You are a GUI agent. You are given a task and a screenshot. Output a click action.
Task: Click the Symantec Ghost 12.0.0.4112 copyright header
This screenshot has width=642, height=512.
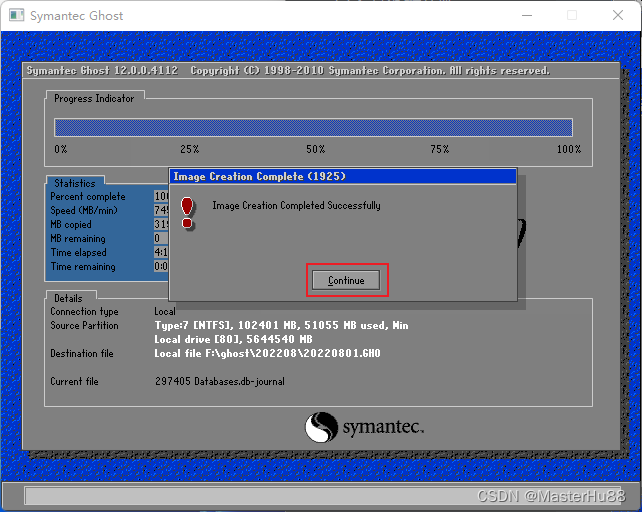click(x=288, y=70)
